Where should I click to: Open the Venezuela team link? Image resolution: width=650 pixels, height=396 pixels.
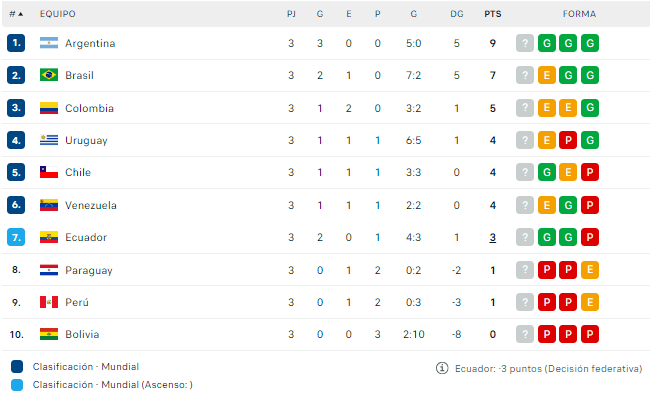[x=91, y=205]
